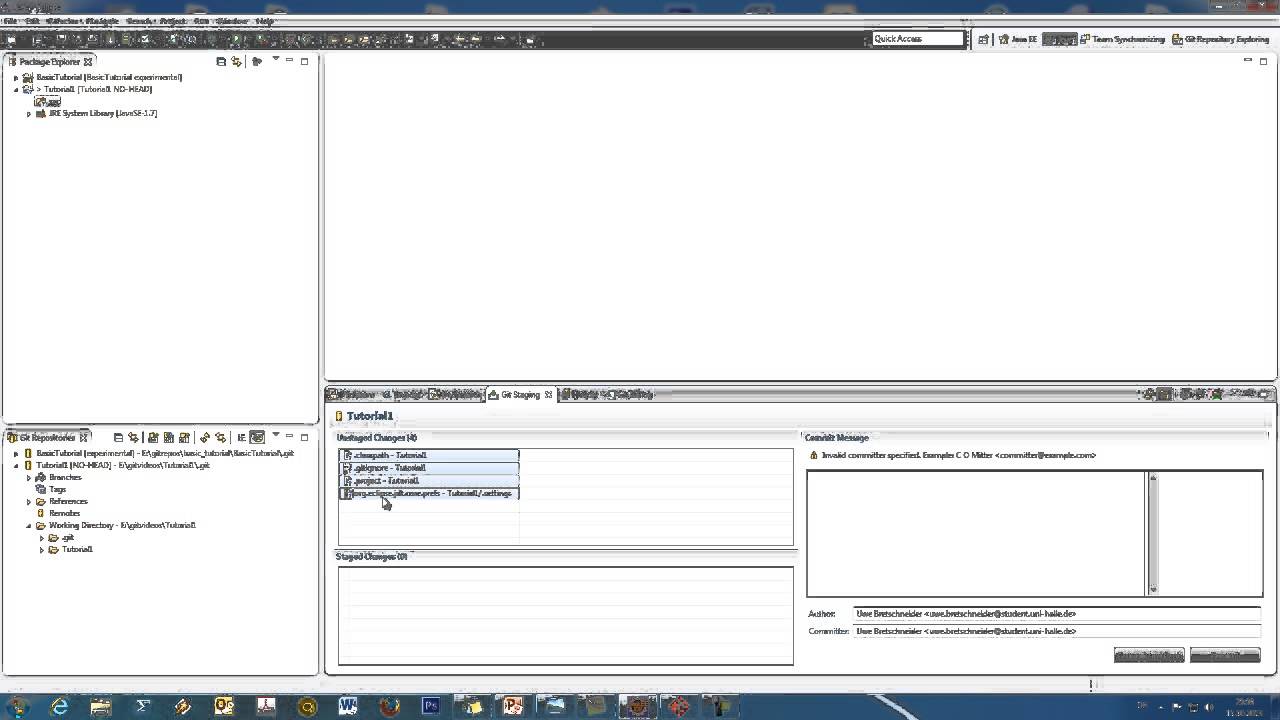Expand References node in Git Repositories
The image size is (1280, 720).
29,501
